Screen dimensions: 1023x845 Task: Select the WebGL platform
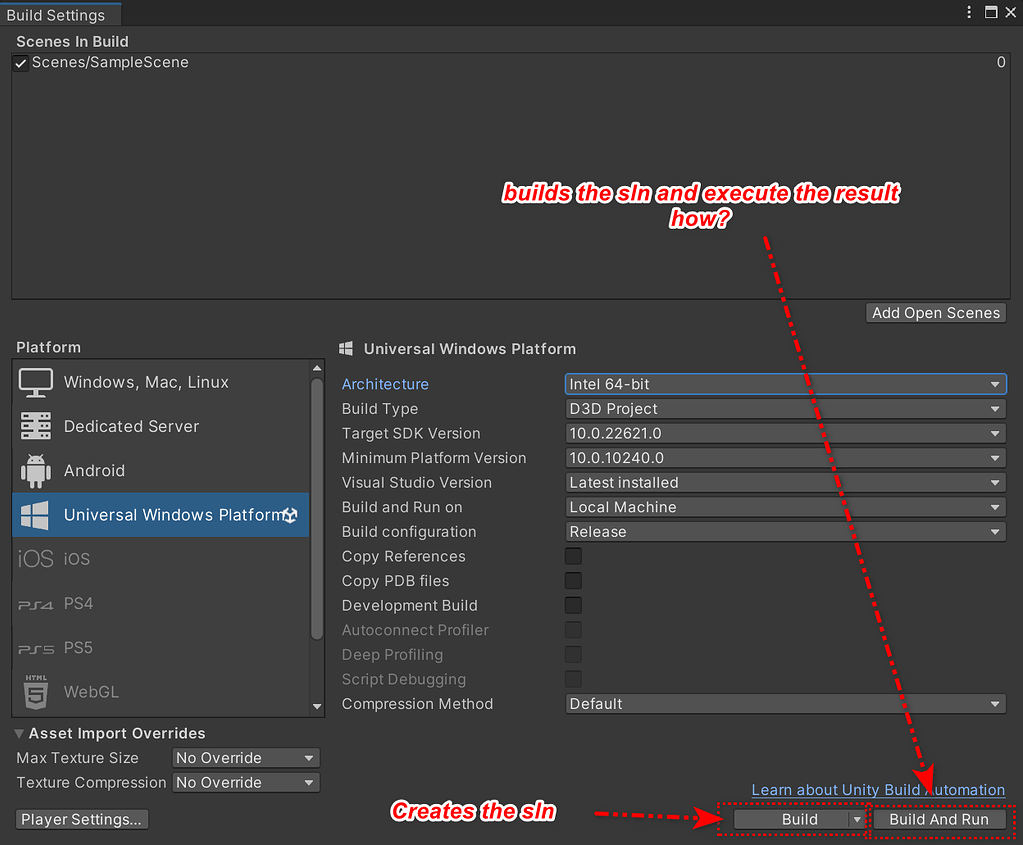coord(93,691)
